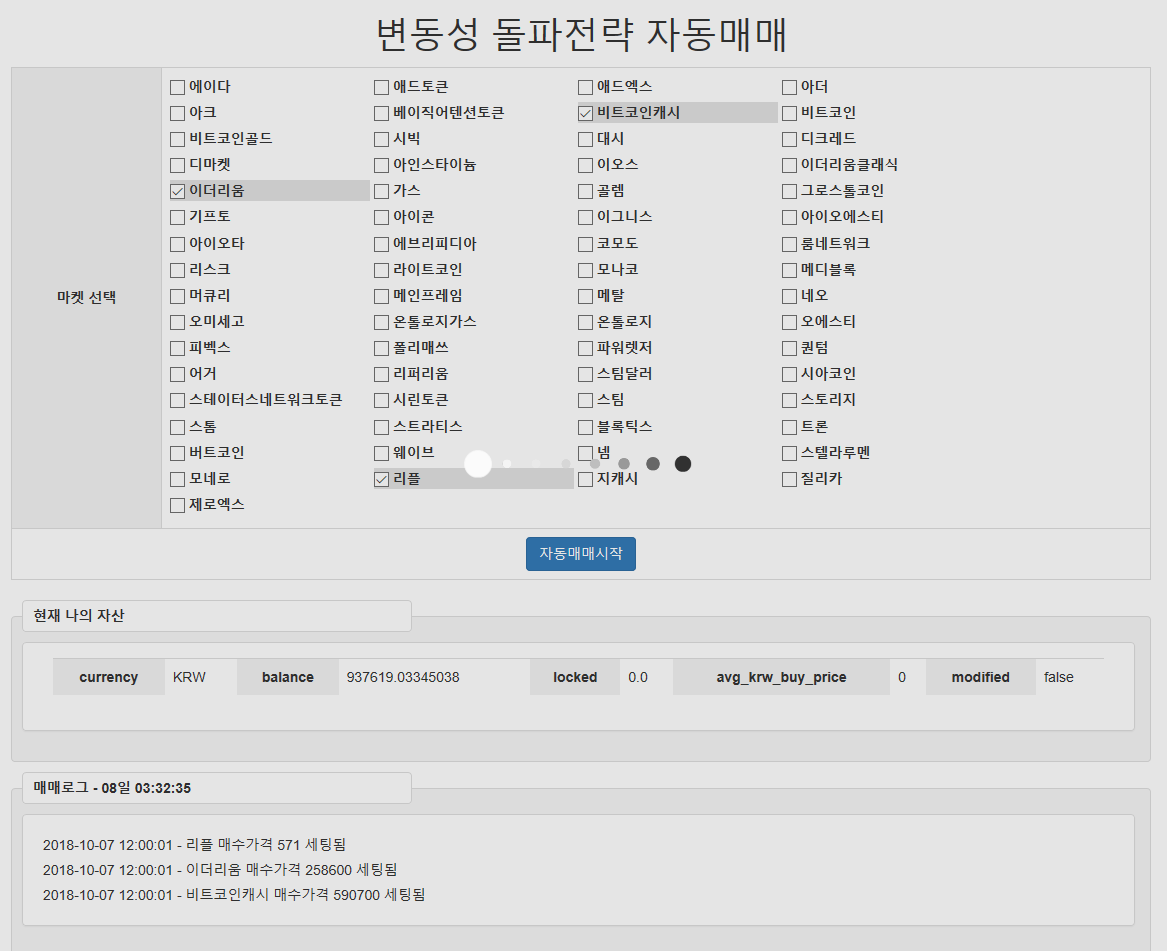
Task: Check the 룸네트워크 checkbox
Action: tap(789, 244)
